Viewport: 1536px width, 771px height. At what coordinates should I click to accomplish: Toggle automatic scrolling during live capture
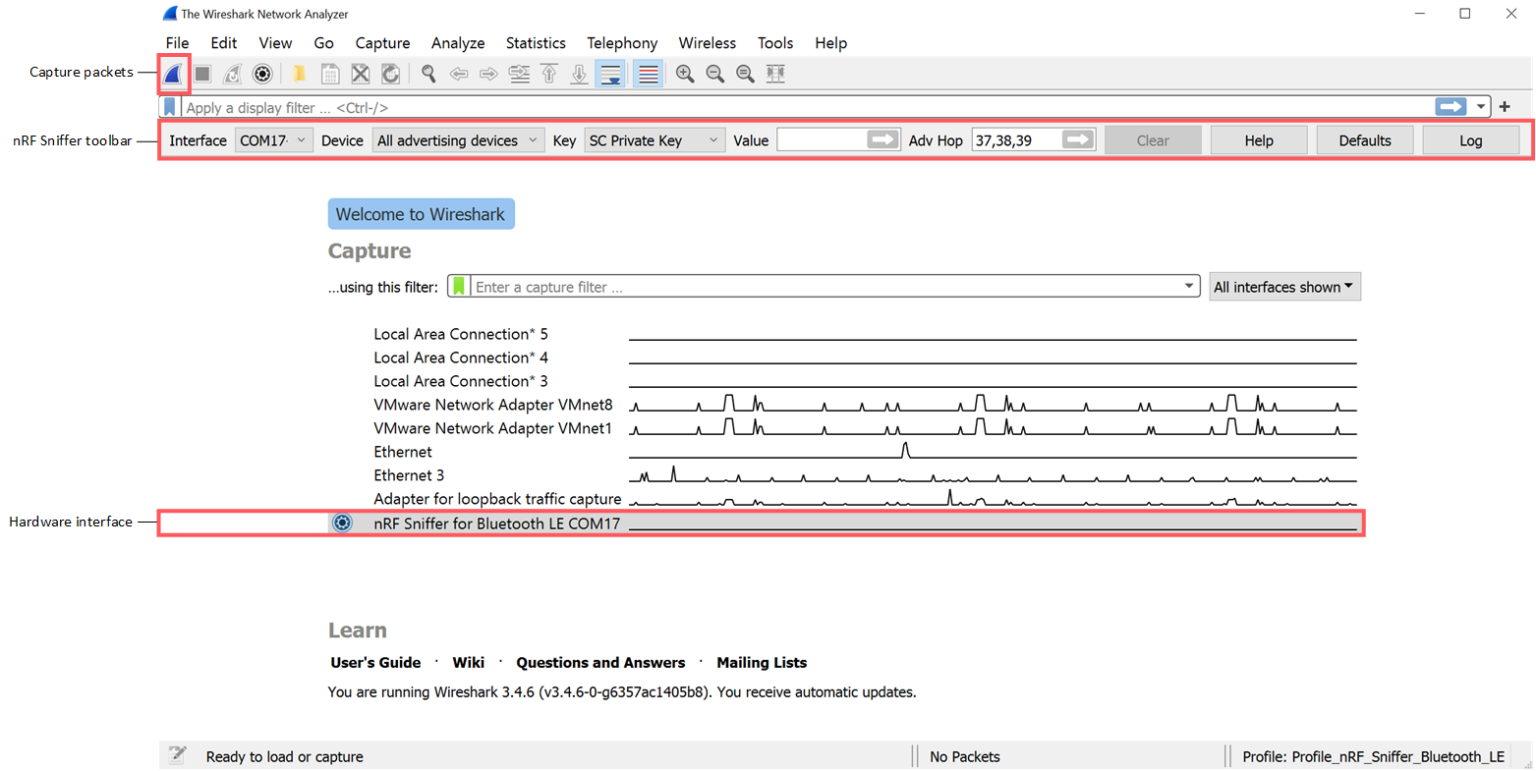point(610,73)
